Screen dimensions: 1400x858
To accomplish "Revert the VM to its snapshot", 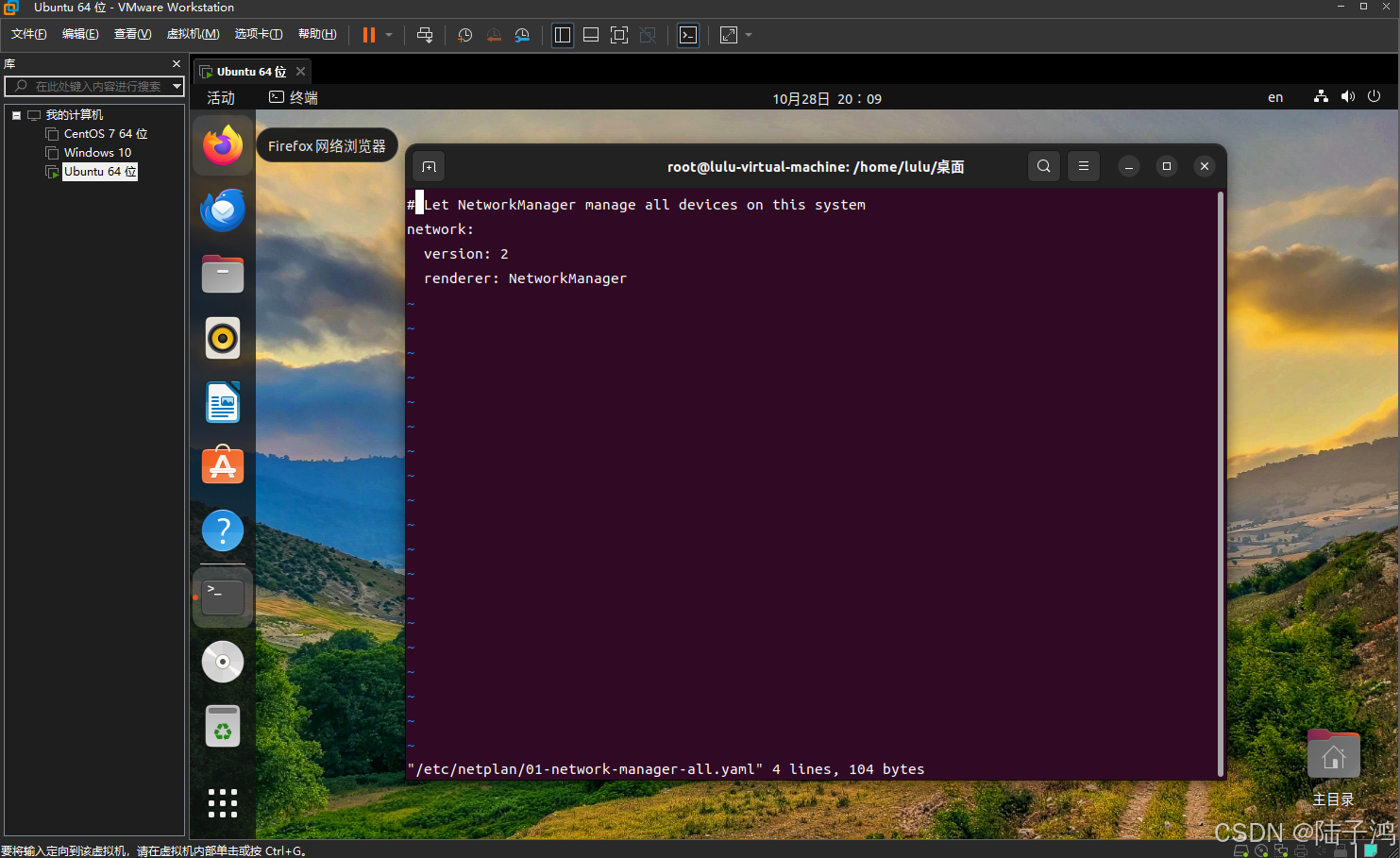I will pyautogui.click(x=494, y=35).
